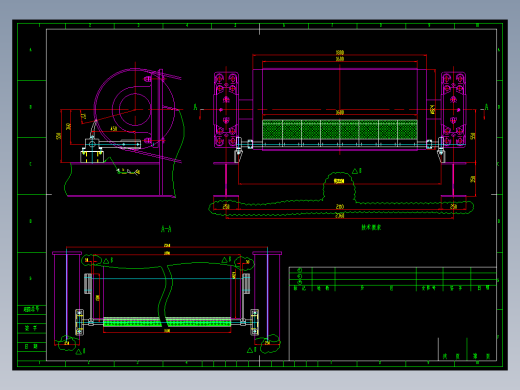Select top-right revision triangle in bottom plan view
This screenshot has width=520, height=390.
point(225,260)
